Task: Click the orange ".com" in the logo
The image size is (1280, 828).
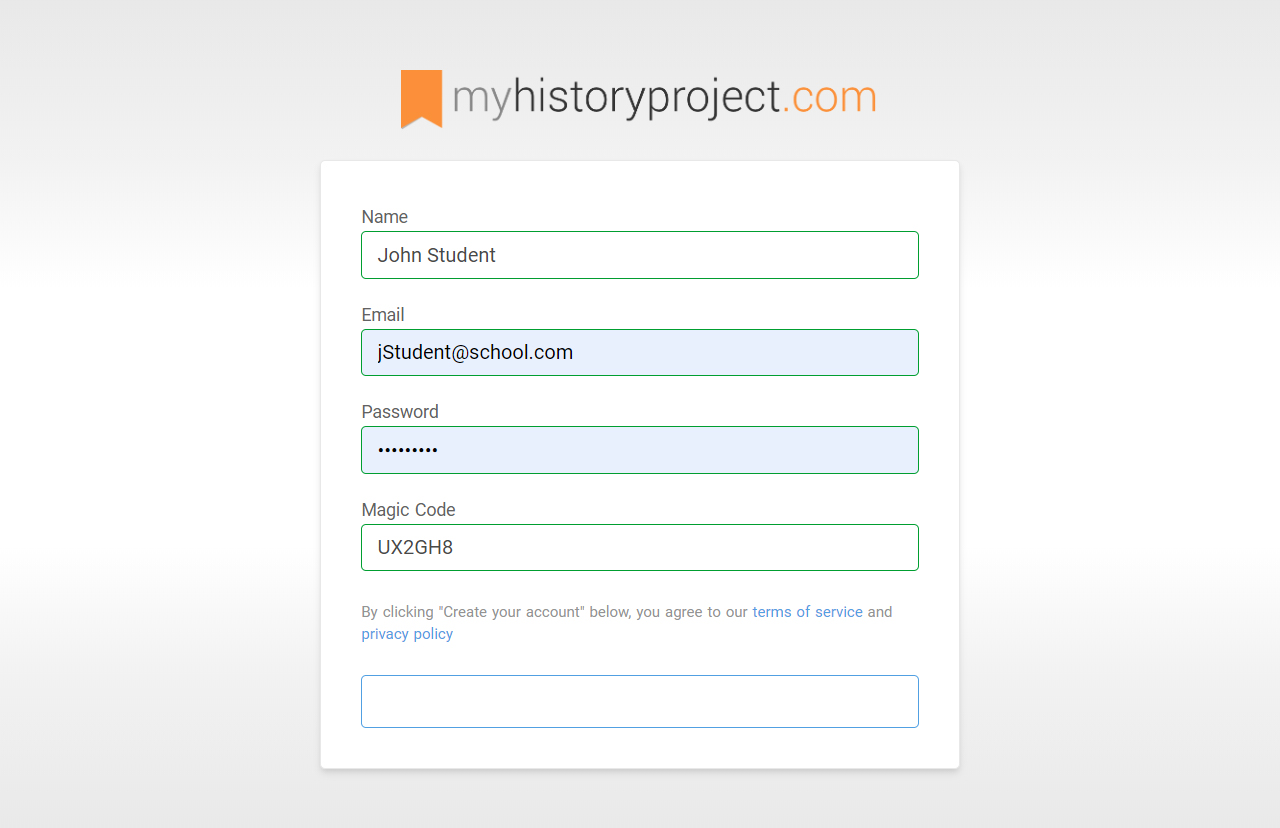Action: (829, 99)
